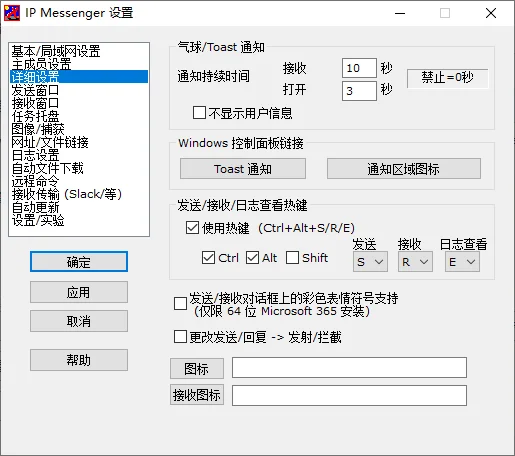Open the Toast 通知 control panel link
The image size is (515, 456).
click(243, 169)
